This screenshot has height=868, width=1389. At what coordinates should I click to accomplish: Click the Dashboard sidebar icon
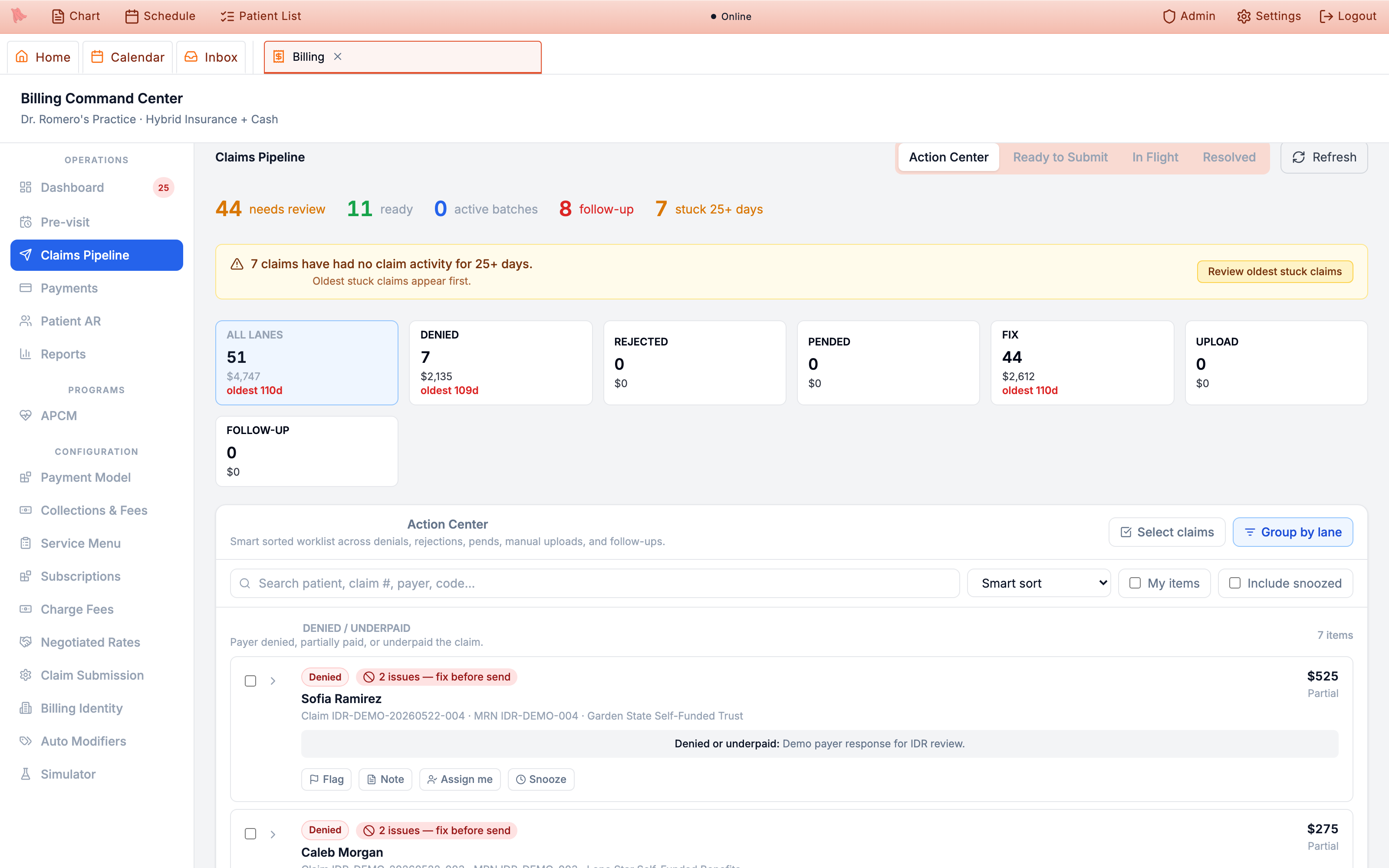(25, 187)
